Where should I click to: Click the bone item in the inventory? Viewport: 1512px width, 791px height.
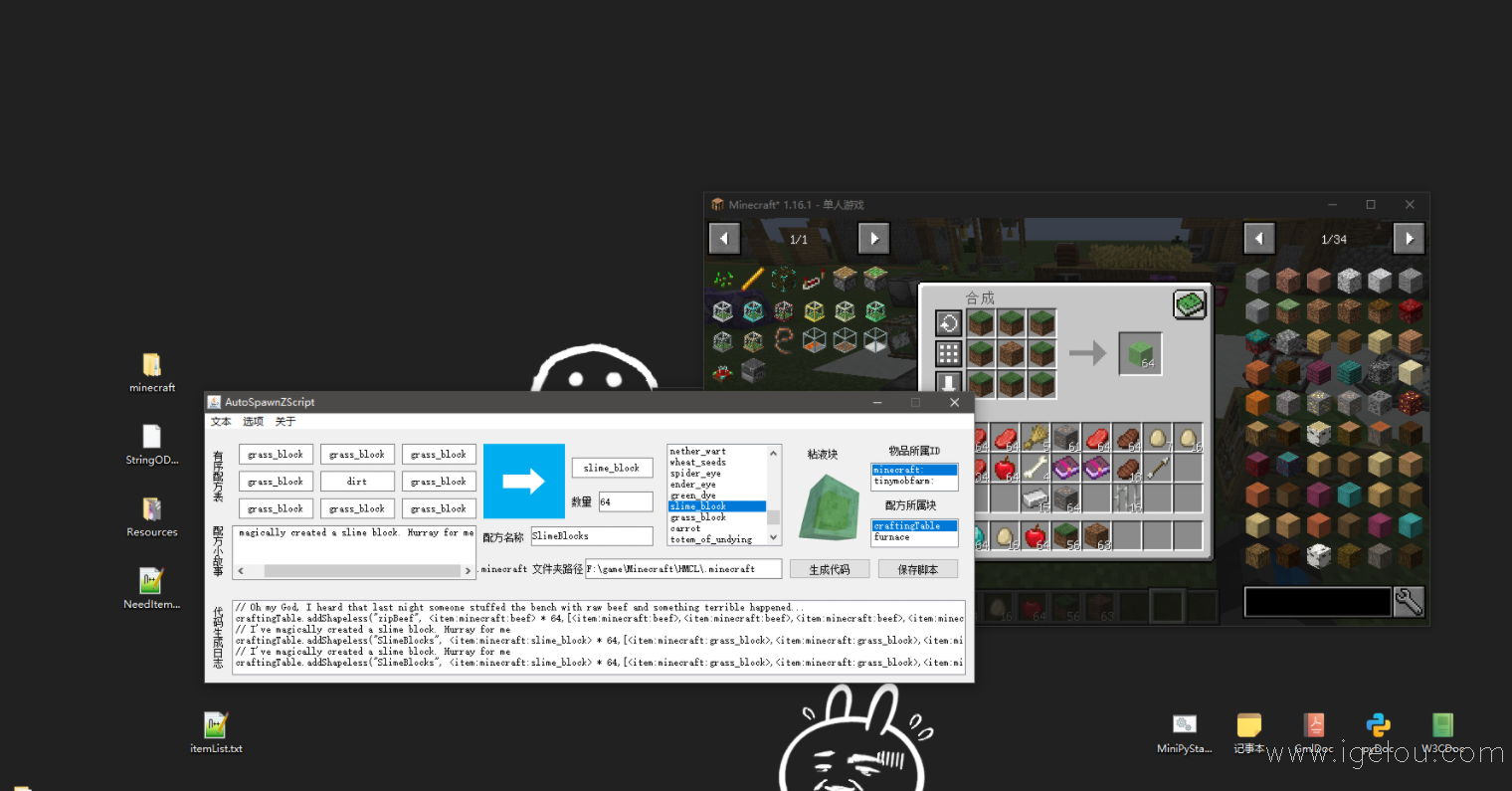pos(1036,468)
